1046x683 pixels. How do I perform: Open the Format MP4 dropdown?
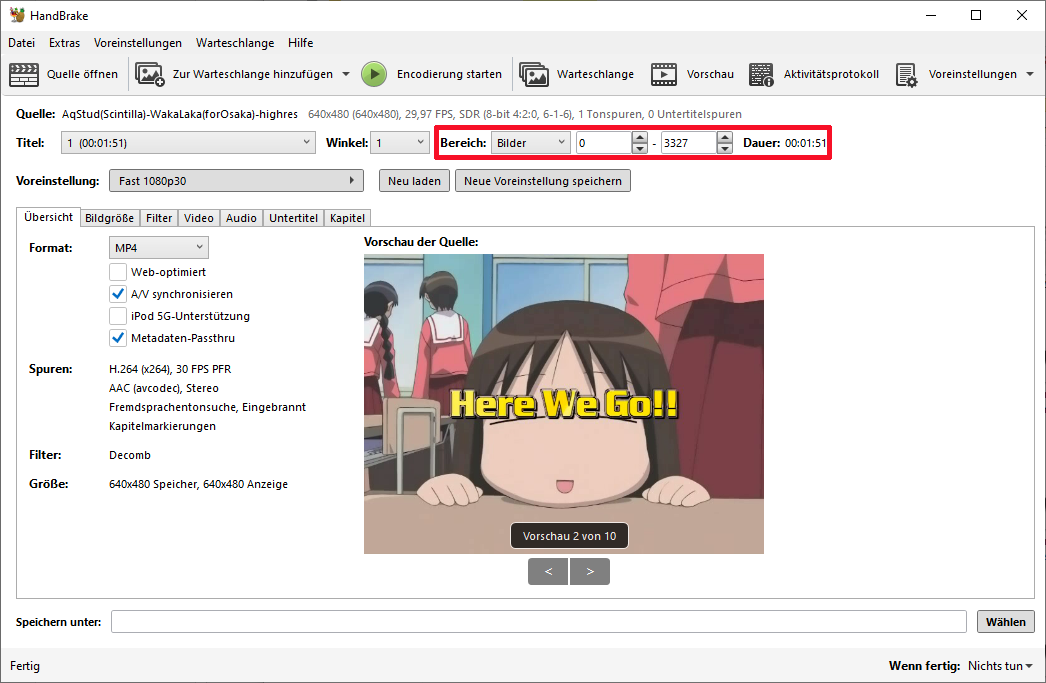coord(159,247)
